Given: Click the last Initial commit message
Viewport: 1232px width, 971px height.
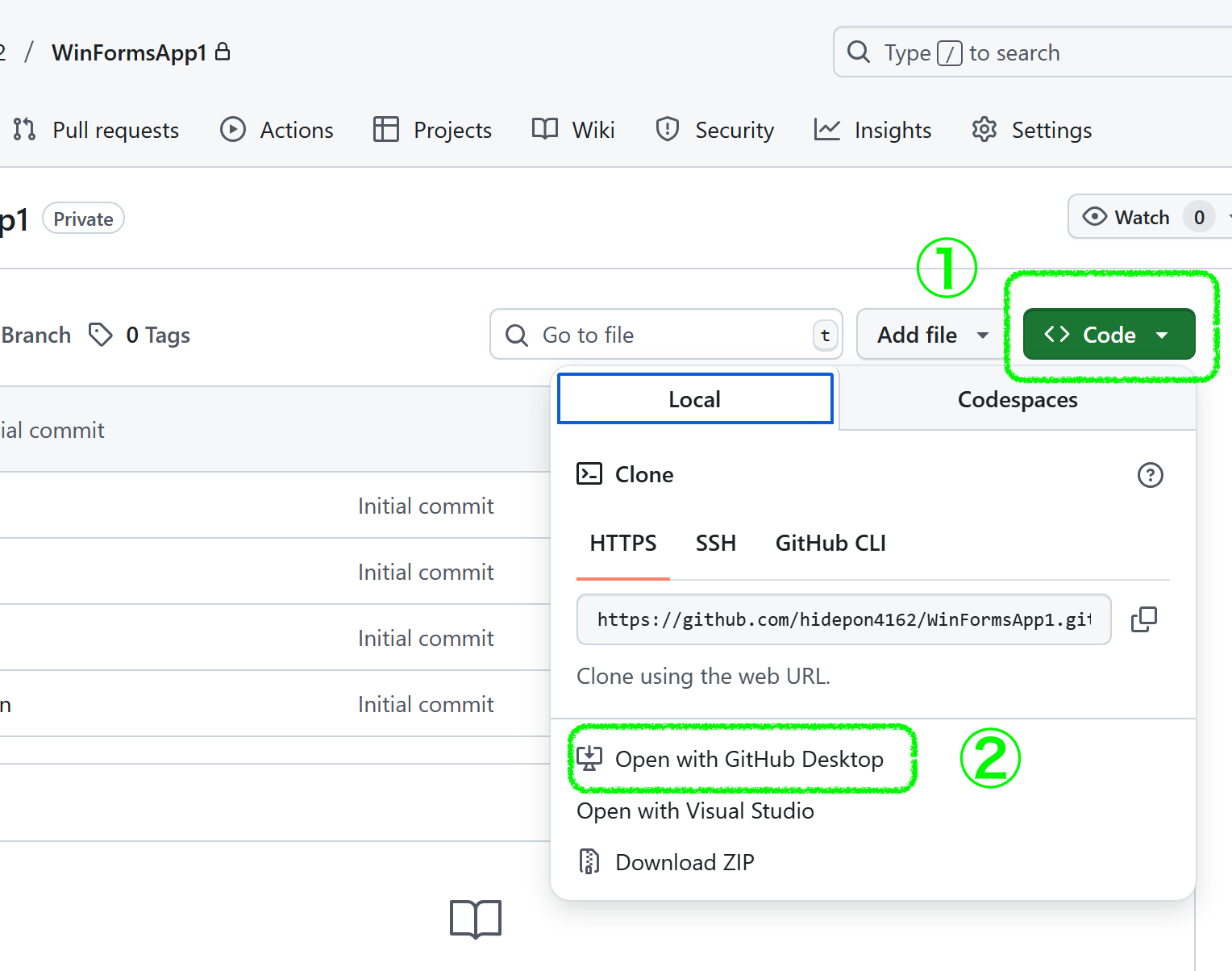Looking at the screenshot, I should tap(426, 704).
